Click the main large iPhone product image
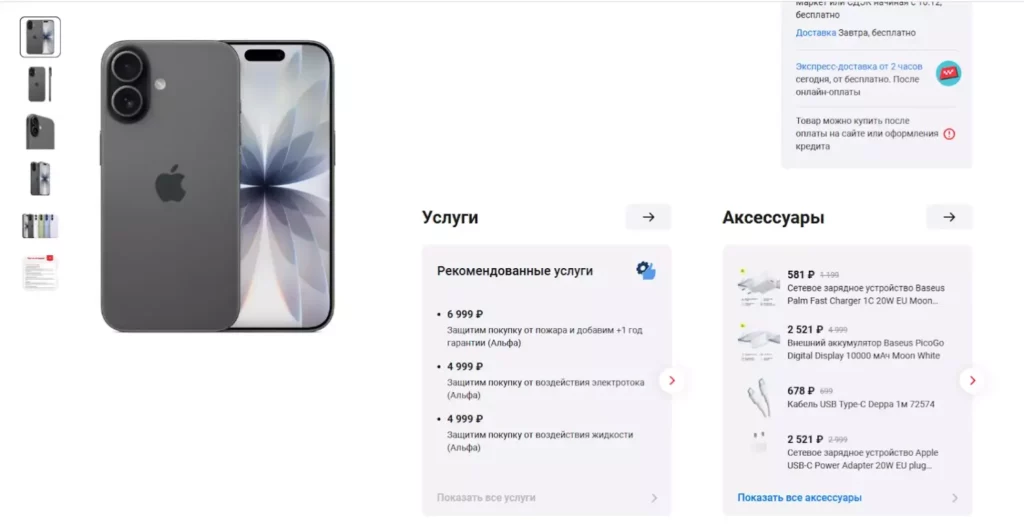The height and width of the screenshot is (526, 1024). [x=217, y=186]
